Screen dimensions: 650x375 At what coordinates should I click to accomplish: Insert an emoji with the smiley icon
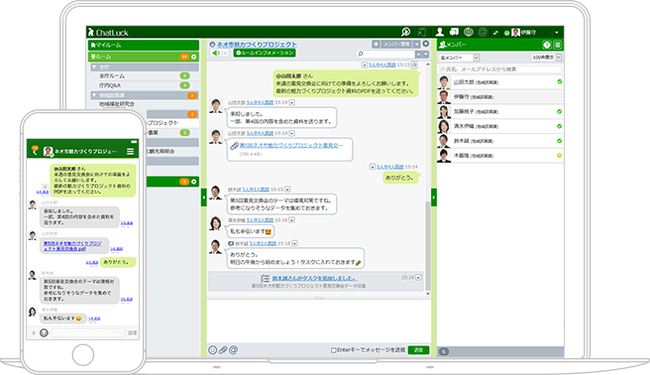pos(213,350)
